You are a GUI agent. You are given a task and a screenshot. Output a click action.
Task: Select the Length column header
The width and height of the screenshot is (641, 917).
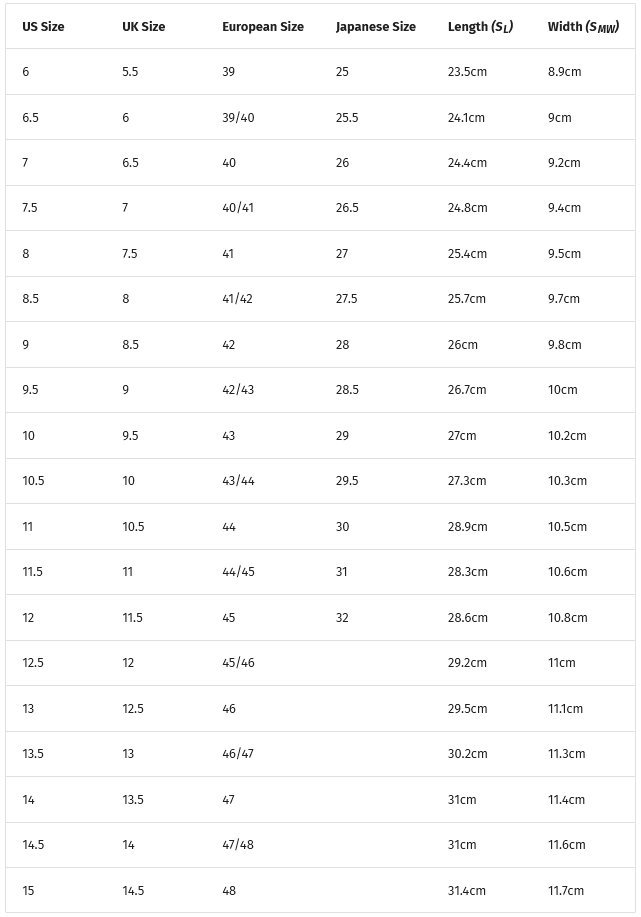click(x=480, y=27)
